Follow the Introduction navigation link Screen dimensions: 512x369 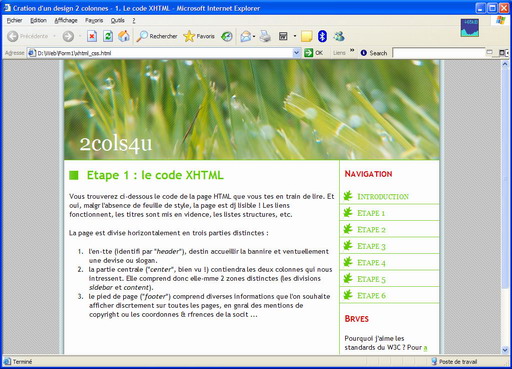[x=383, y=197]
